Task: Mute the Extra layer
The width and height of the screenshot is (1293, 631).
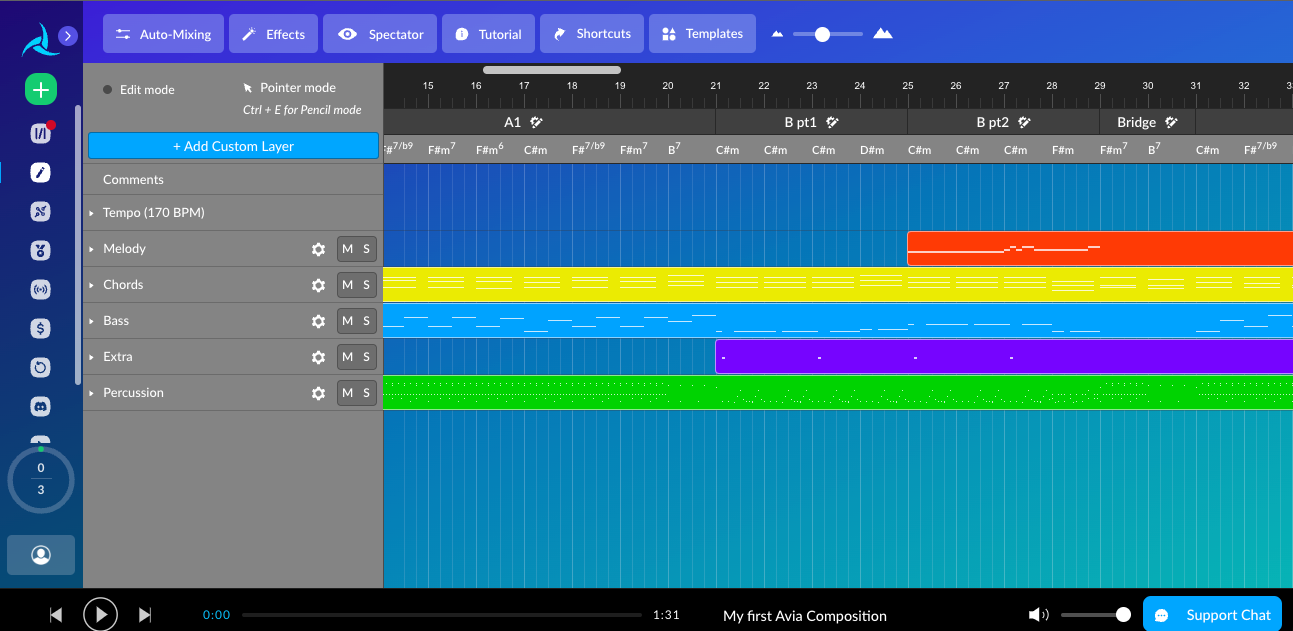Action: [347, 357]
